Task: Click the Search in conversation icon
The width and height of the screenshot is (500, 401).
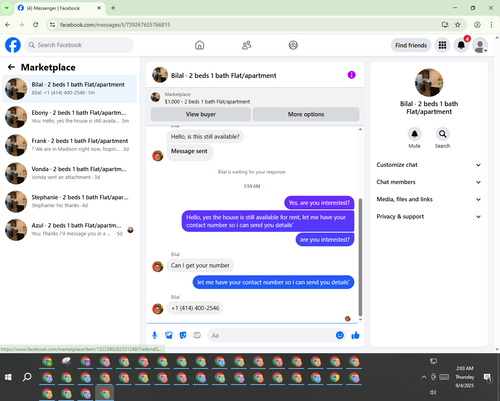Action: pyautogui.click(x=442, y=134)
